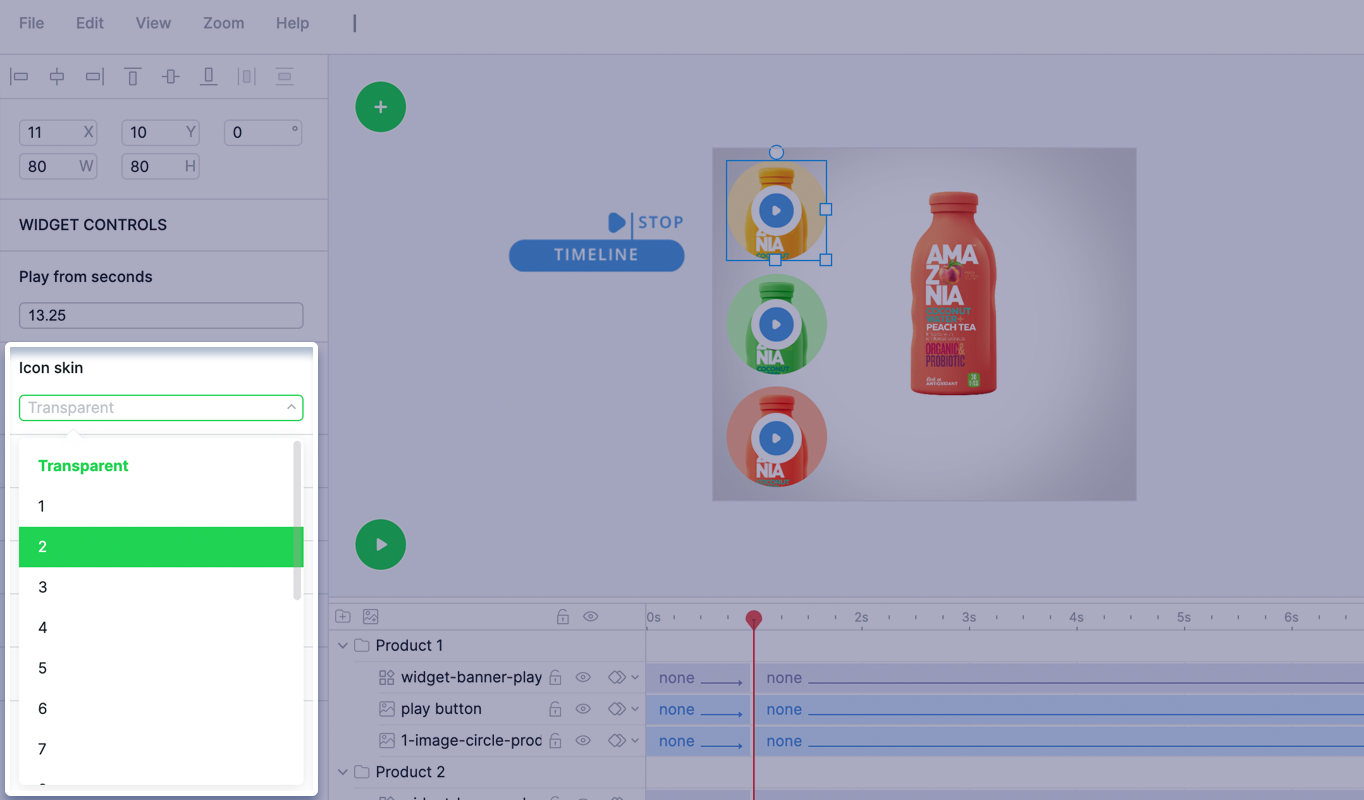Screen dimensions: 1364x800
Task: Choose icon skin option 7
Action: (x=156, y=749)
